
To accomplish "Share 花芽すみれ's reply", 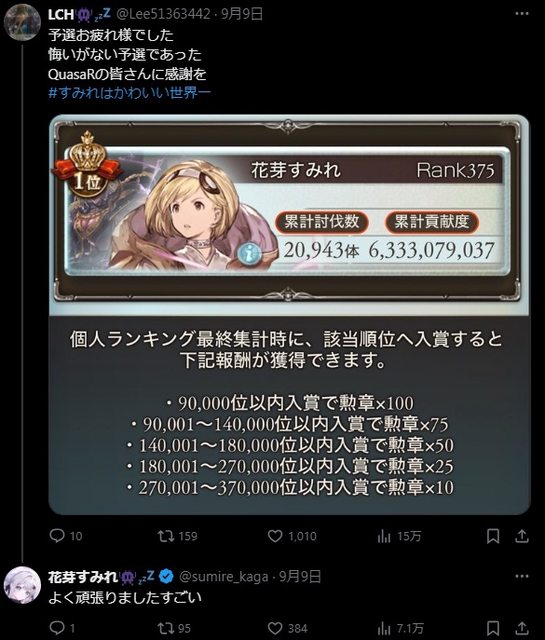I will 522,628.
